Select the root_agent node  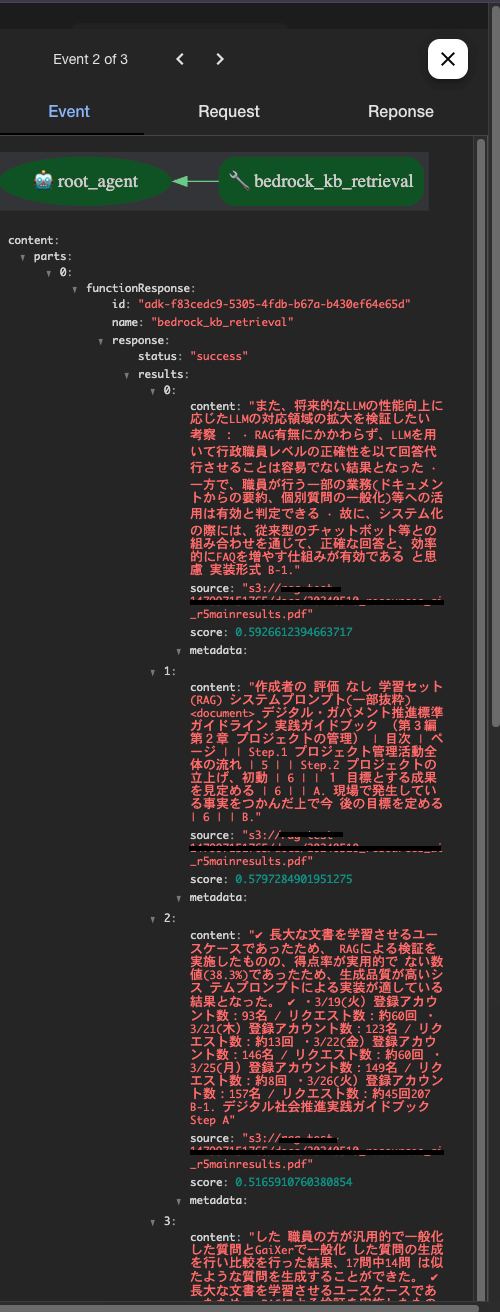coord(86,181)
